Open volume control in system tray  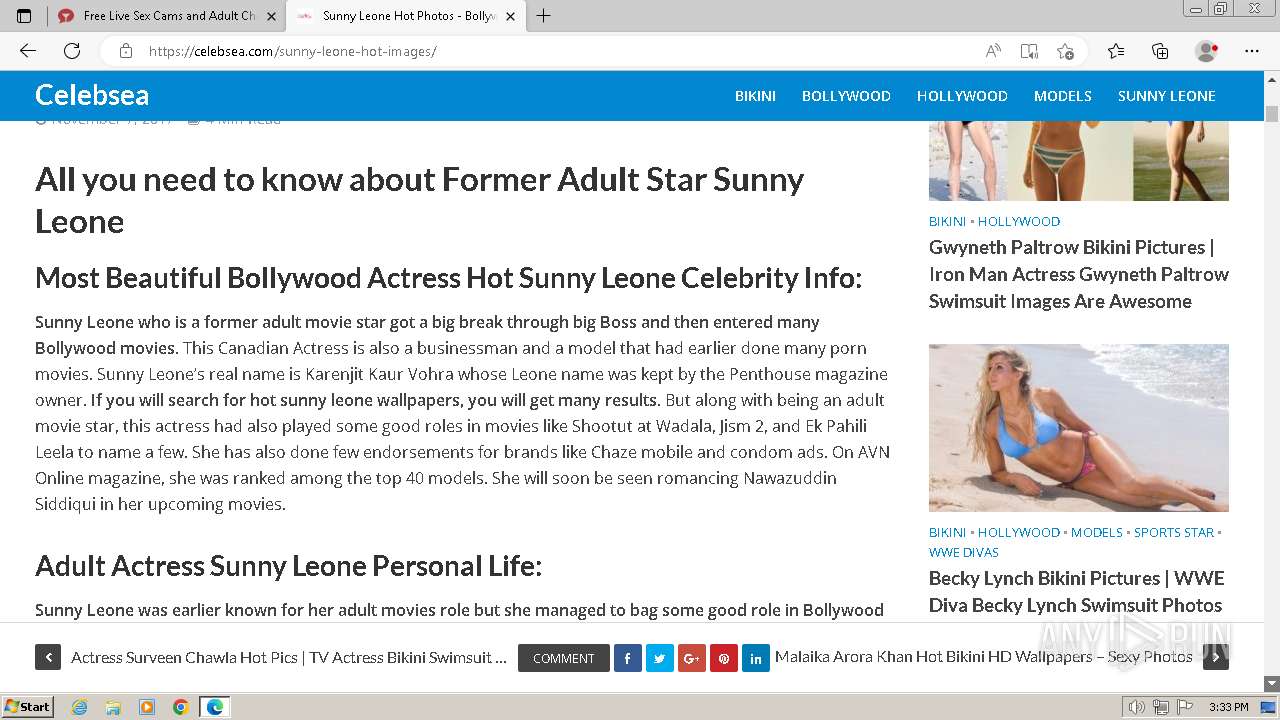point(1138,707)
